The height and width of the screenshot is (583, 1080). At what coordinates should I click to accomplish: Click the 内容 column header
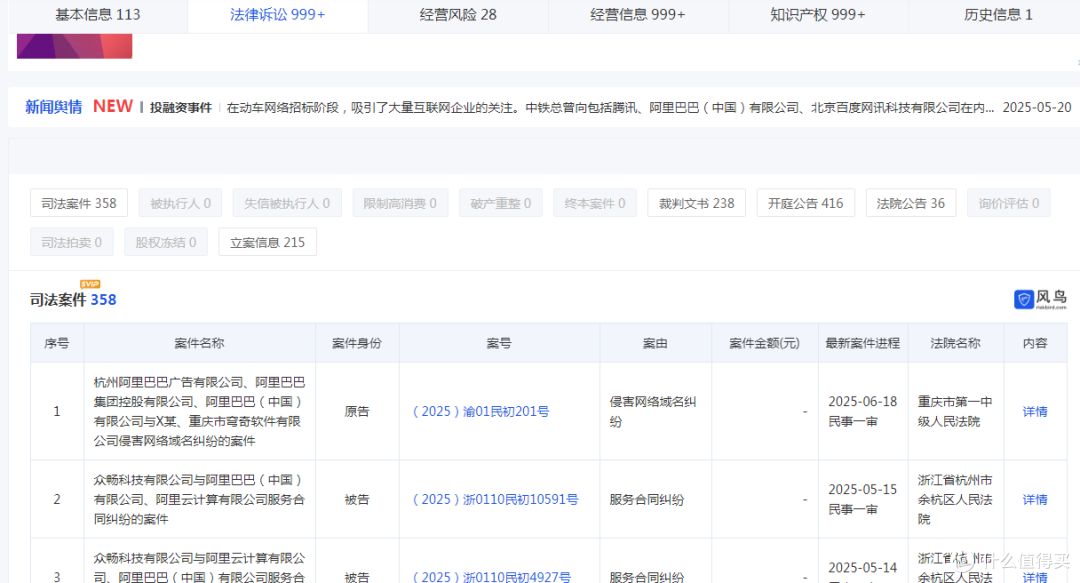(x=1035, y=343)
